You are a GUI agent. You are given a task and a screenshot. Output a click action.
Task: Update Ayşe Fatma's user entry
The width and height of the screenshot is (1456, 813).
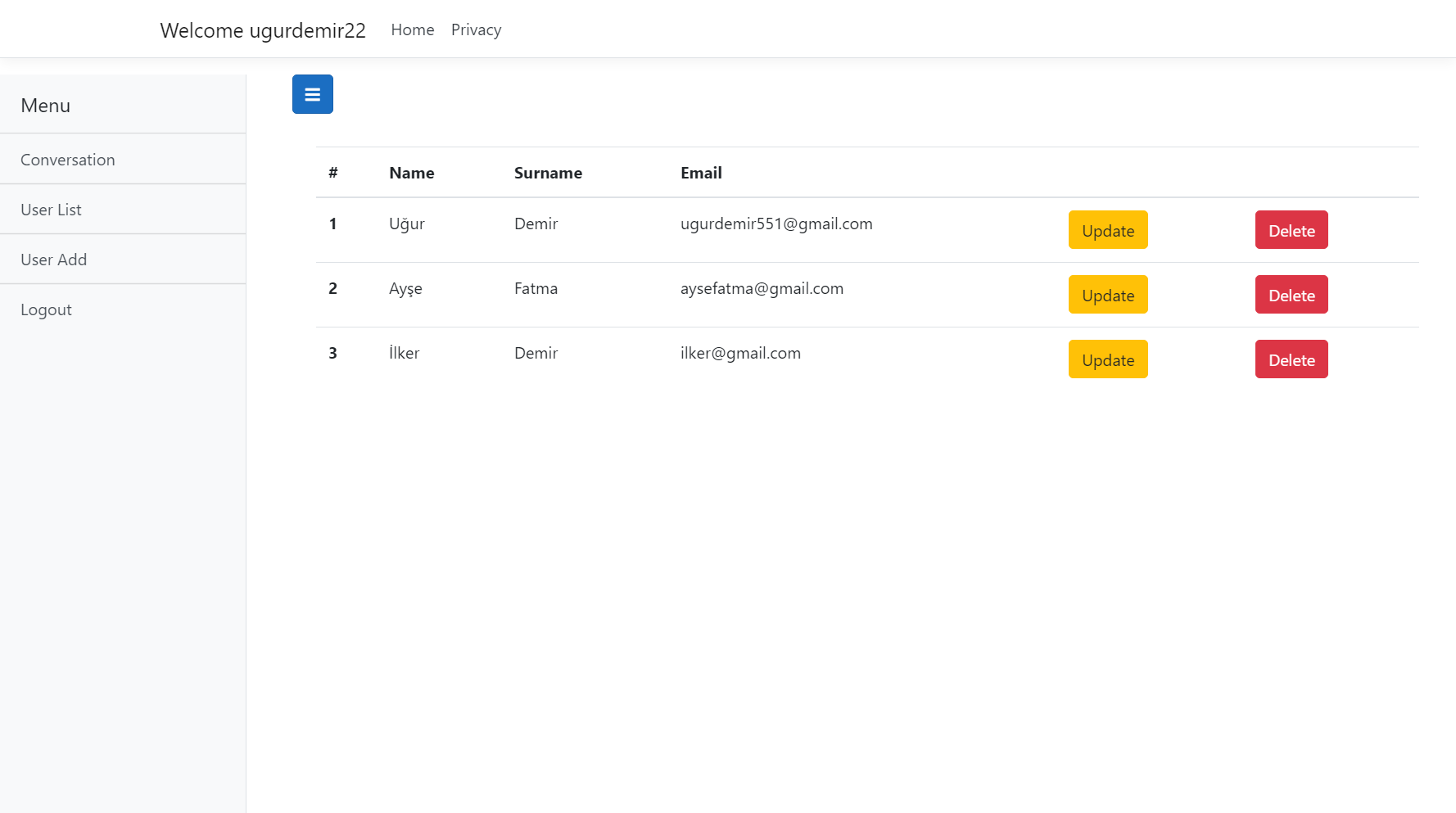click(1108, 295)
